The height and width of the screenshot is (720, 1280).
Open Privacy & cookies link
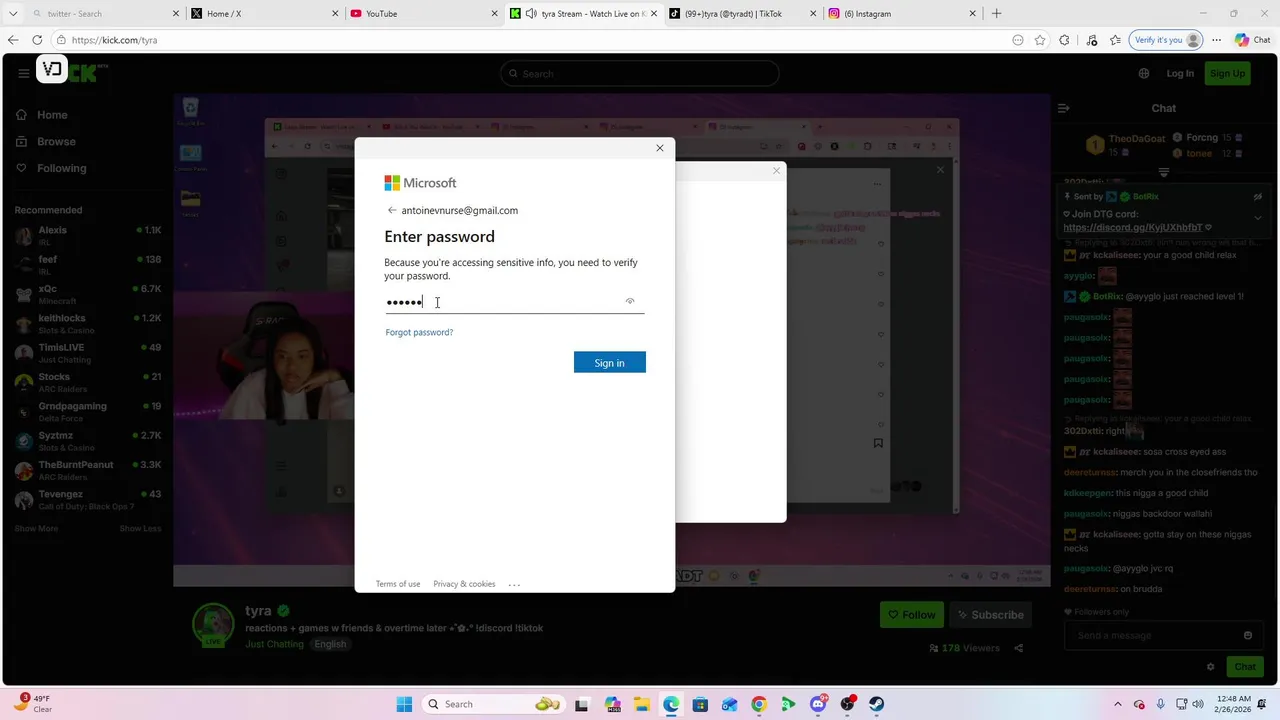[x=464, y=584]
